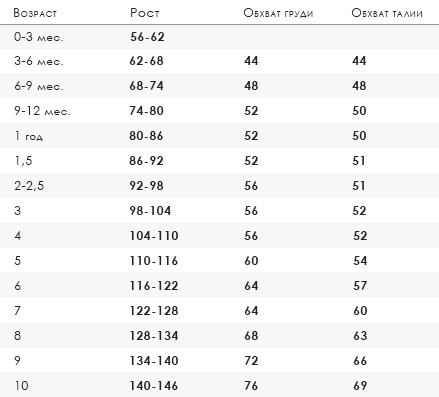This screenshot has width=439, height=397.
Task: Click the Обхват груди column header
Action: pos(278,13)
